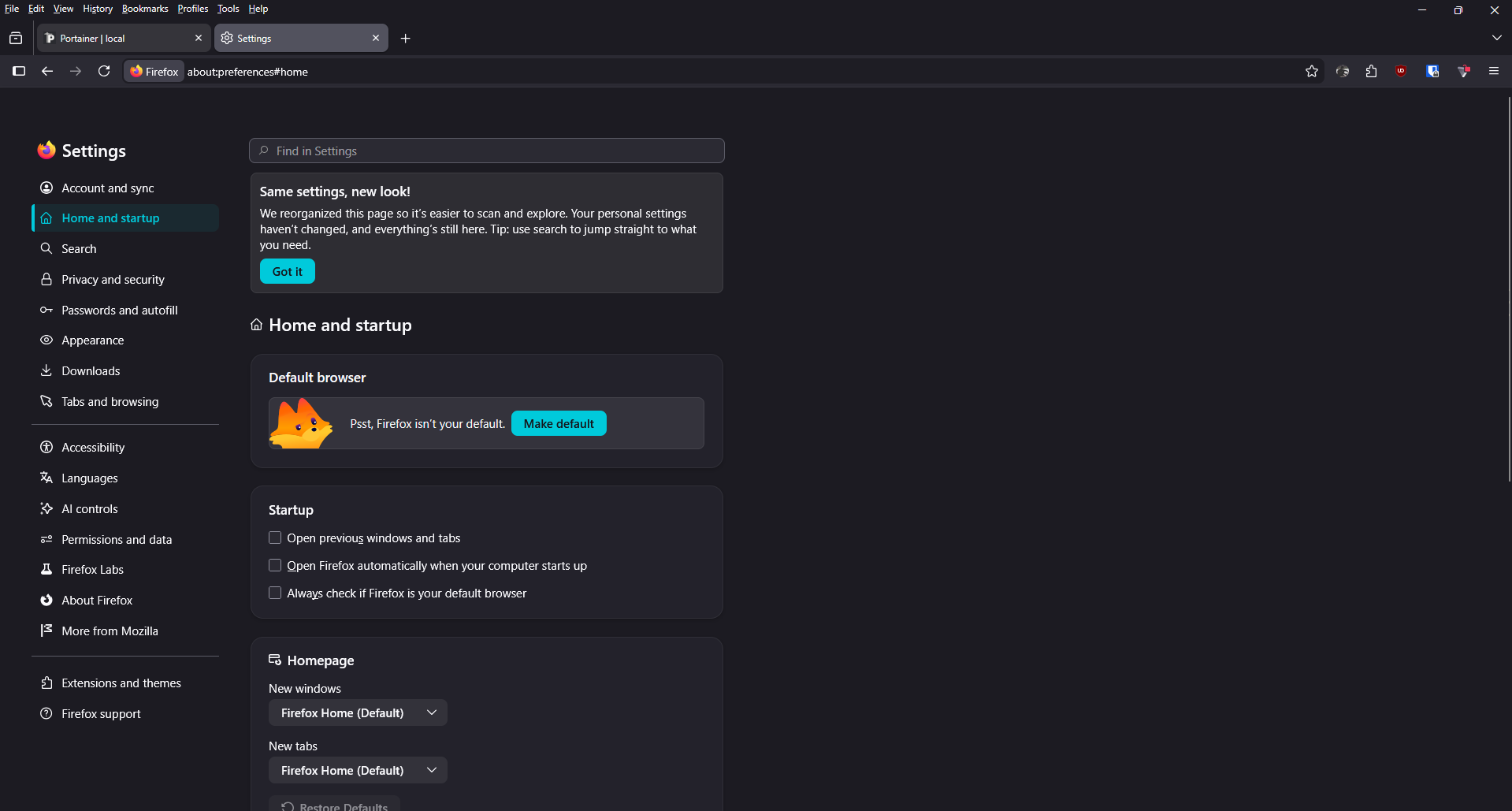This screenshot has height=811, width=1512.
Task: Click the Make default button
Action: tap(559, 423)
